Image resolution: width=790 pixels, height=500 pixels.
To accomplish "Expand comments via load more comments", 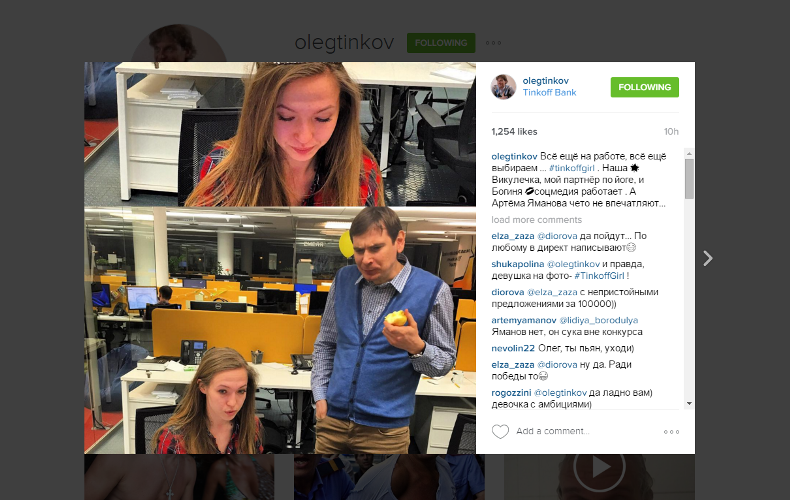I will 537,220.
